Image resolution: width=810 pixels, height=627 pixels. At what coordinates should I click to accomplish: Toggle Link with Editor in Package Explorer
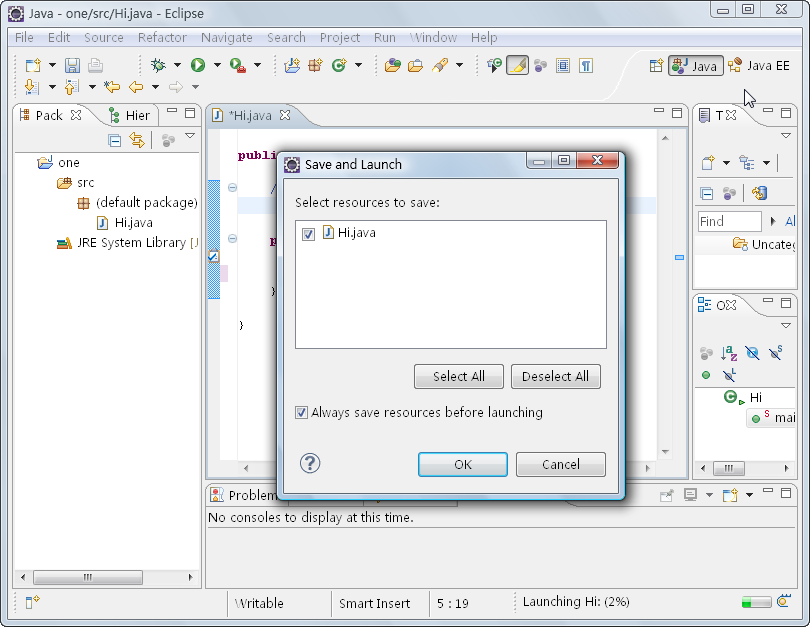point(137,141)
